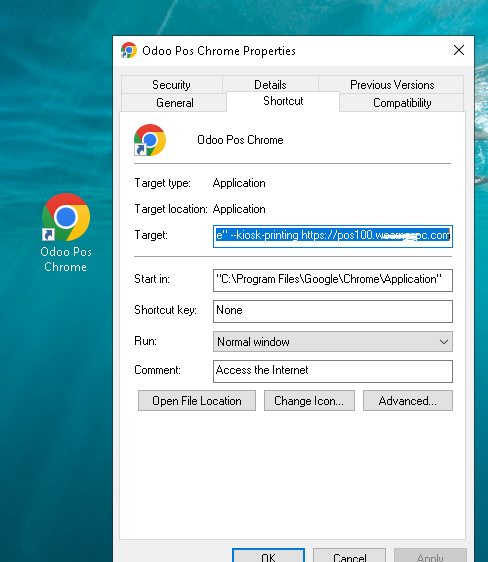Open the Advanced shortcut settings
The image size is (488, 562).
coord(408,401)
